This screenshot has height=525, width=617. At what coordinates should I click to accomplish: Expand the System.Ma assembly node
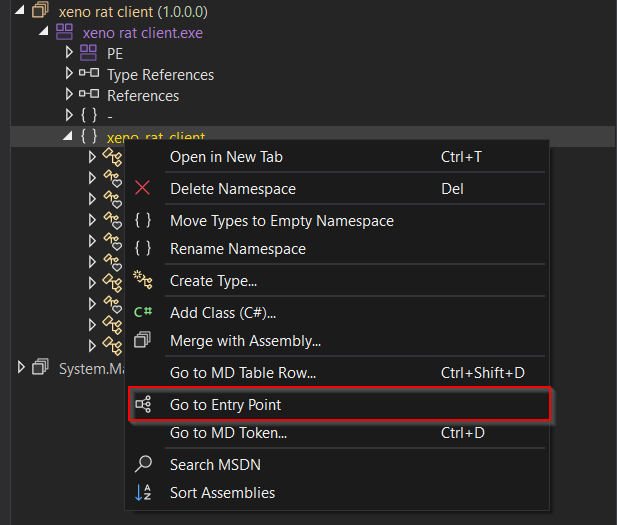pos(23,368)
